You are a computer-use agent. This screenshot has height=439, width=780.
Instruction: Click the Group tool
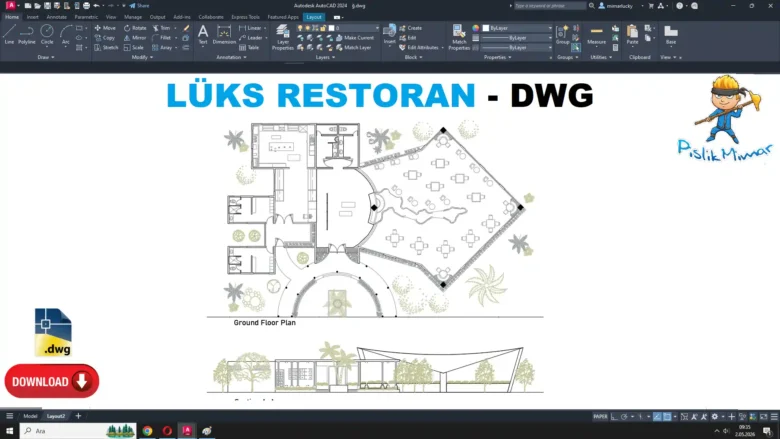563,34
